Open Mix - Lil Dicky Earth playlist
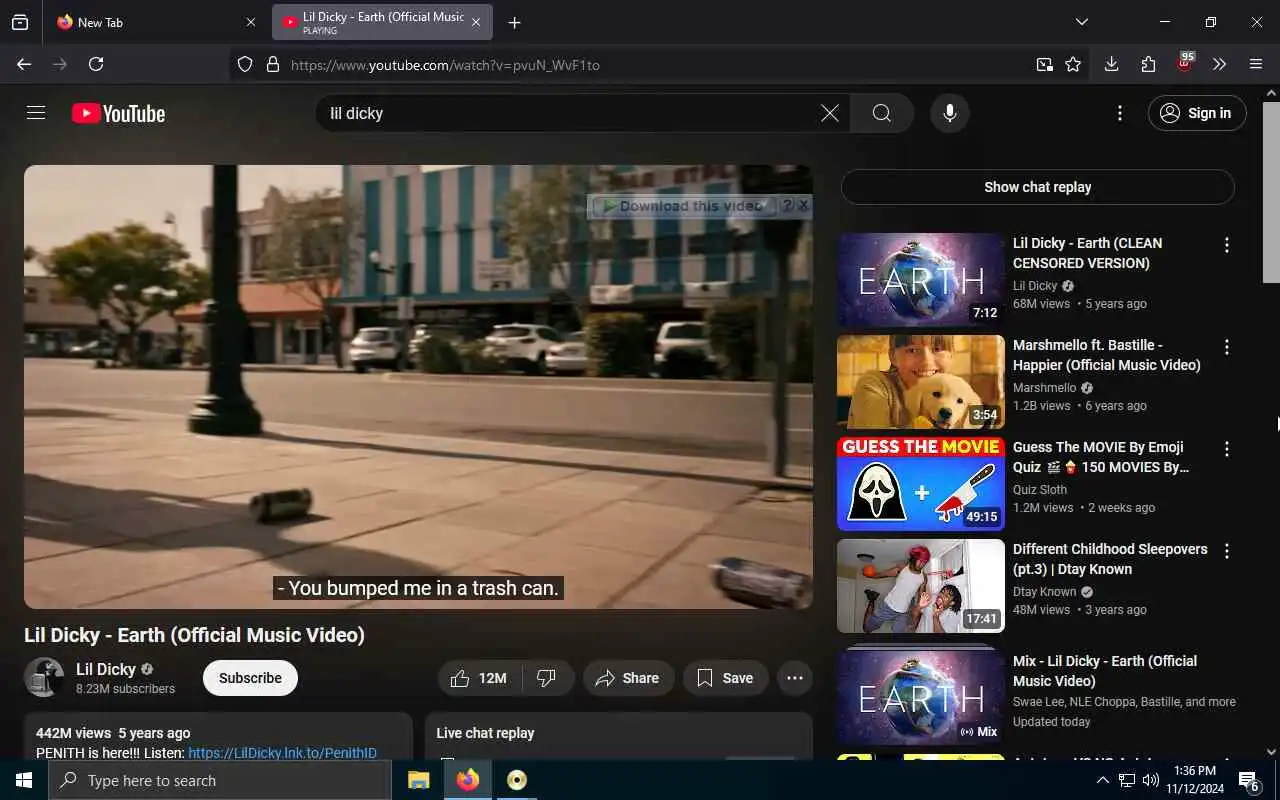Screen dimensions: 1280x800 point(921,695)
